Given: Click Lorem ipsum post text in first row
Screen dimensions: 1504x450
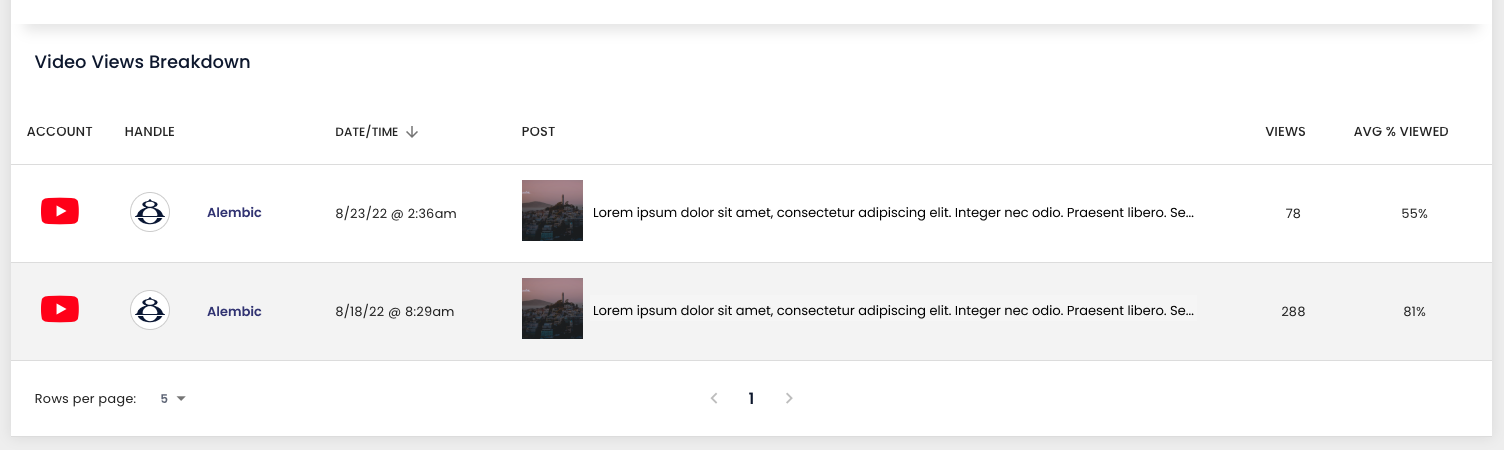Looking at the screenshot, I should click(x=894, y=213).
